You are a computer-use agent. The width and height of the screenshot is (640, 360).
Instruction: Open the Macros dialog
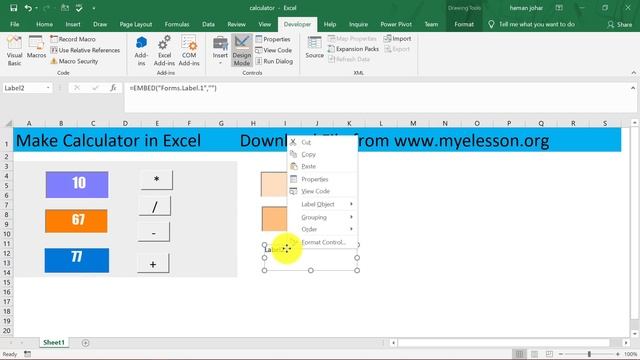pos(36,47)
